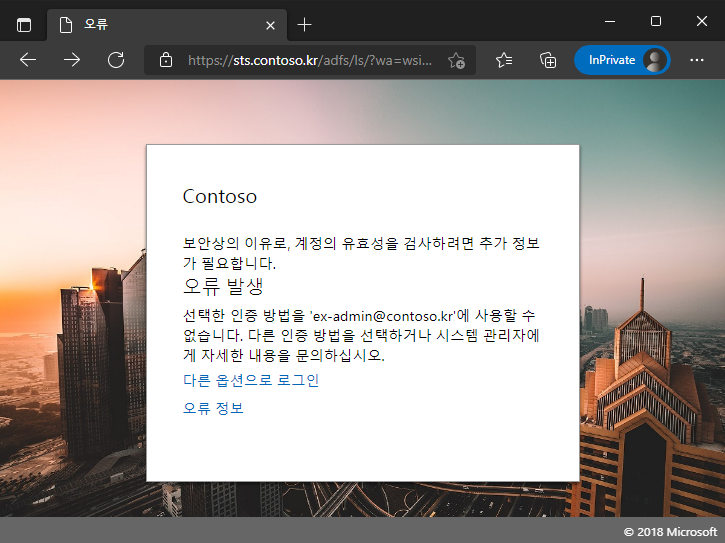Go forward to next page

[72, 60]
